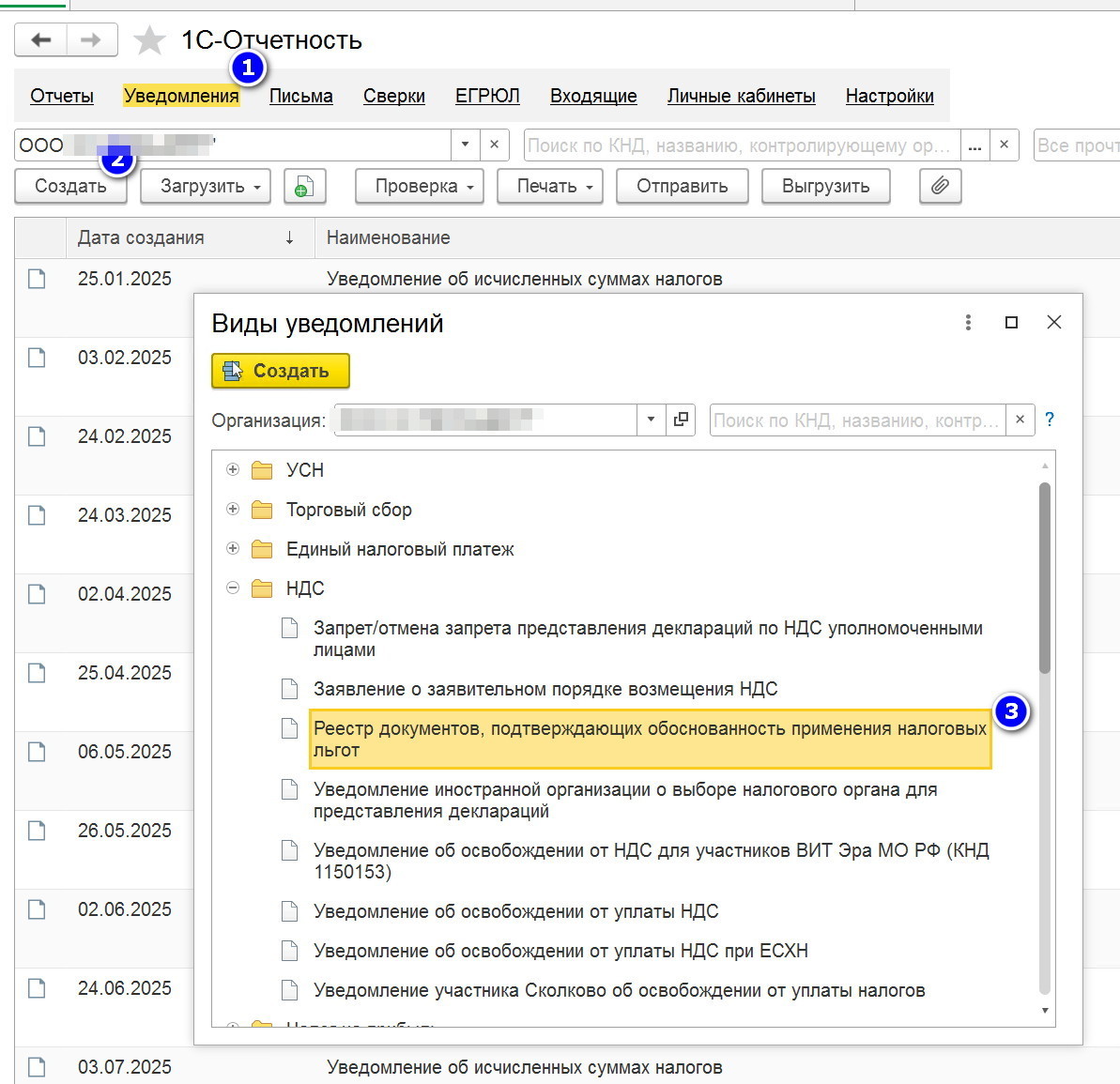Open the Настройки tab
Image resolution: width=1120 pixels, height=1084 pixels.
[x=889, y=96]
